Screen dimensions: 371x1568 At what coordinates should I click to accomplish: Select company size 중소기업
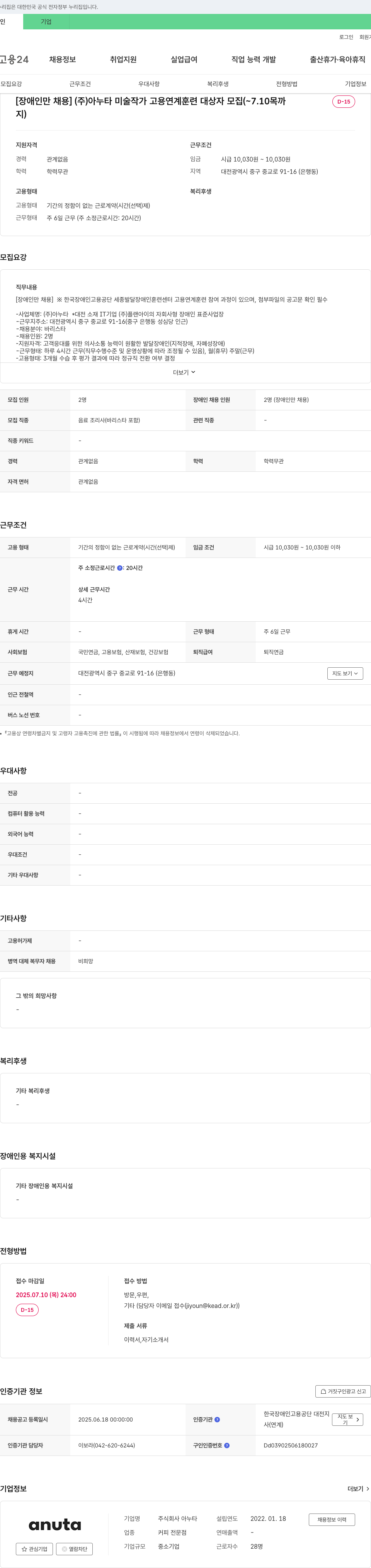coord(169,1547)
